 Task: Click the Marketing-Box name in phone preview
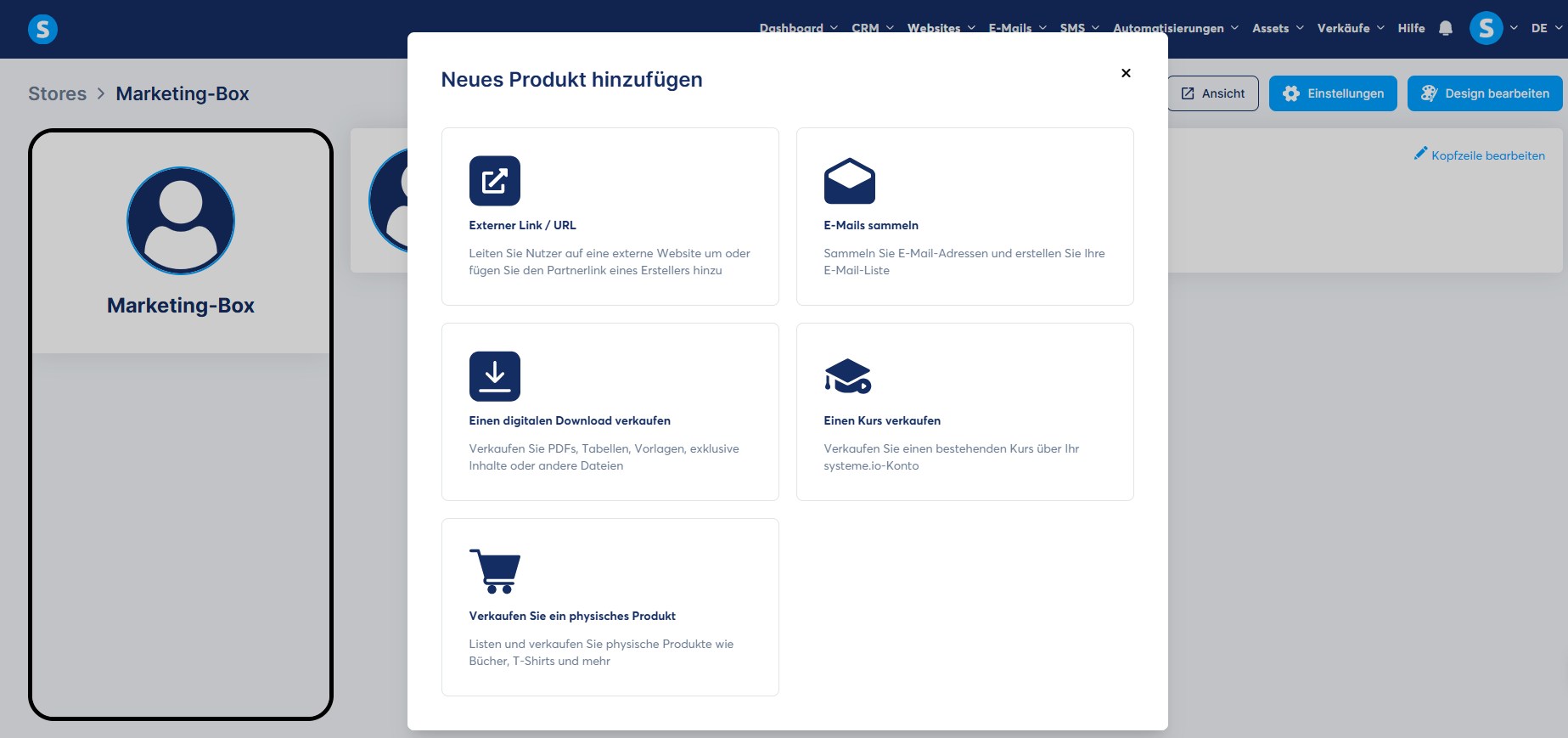[x=181, y=305]
